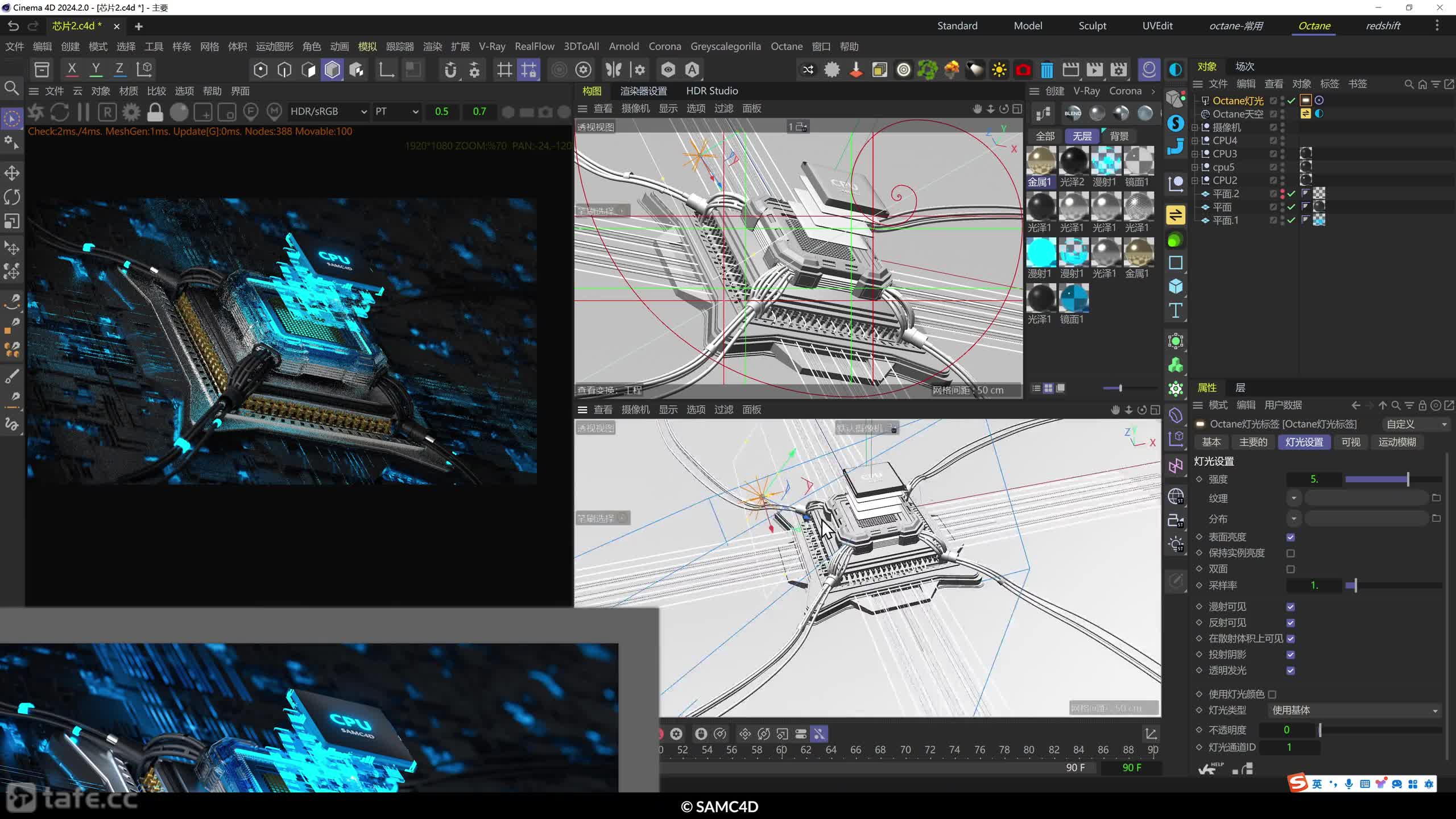Open the 灯光类型 使用基体 dropdown
This screenshot has height=819, width=1456.
[x=1354, y=710]
